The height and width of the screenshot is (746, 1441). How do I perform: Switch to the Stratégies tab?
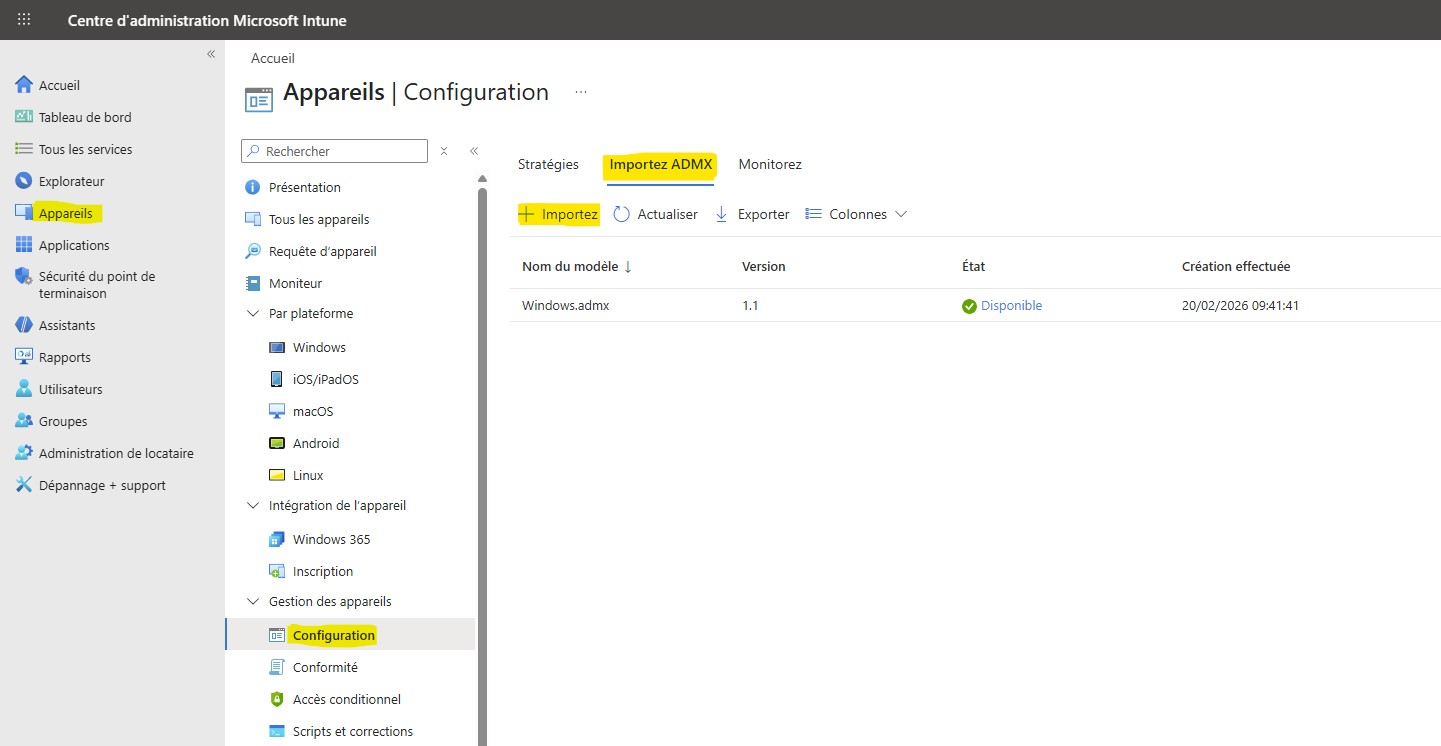click(548, 164)
